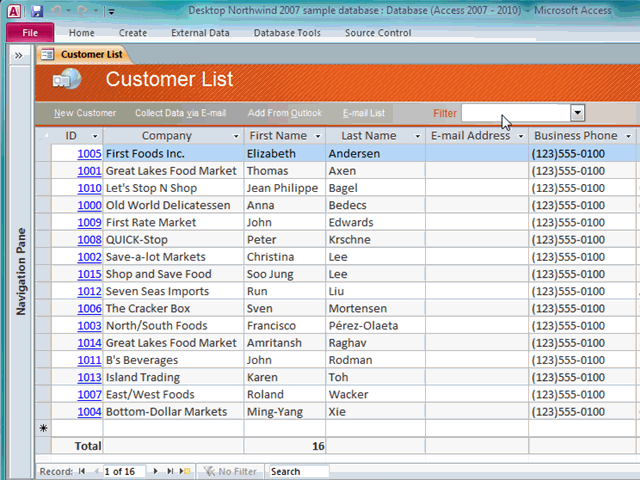Expand Navigation Pane with double-chevron button
The width and height of the screenshot is (640, 480).
[18, 55]
